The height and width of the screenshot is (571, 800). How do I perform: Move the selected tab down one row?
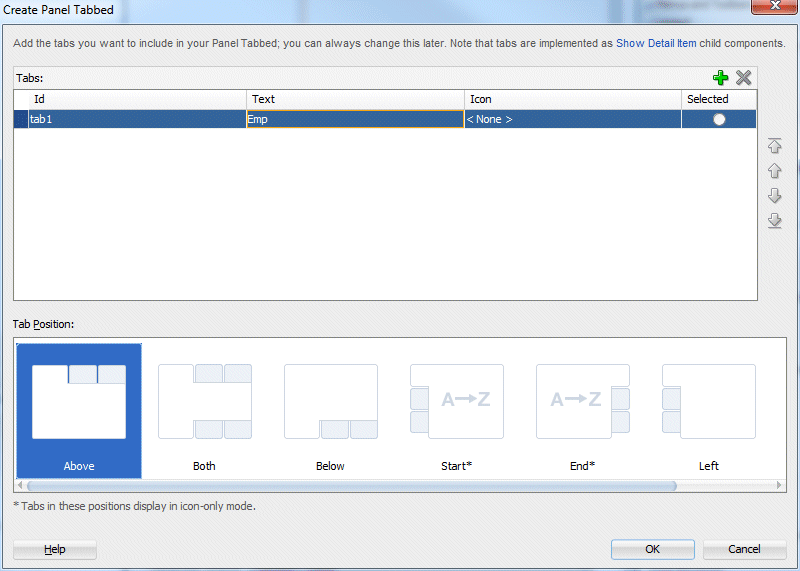click(774, 195)
